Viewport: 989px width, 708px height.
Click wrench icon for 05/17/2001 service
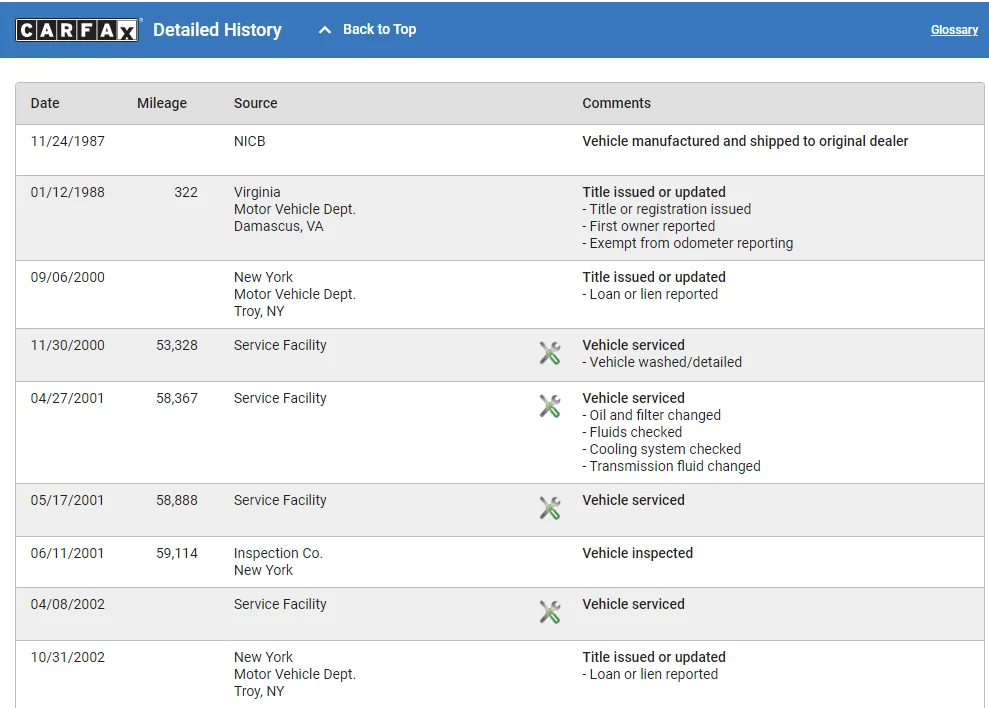(550, 507)
